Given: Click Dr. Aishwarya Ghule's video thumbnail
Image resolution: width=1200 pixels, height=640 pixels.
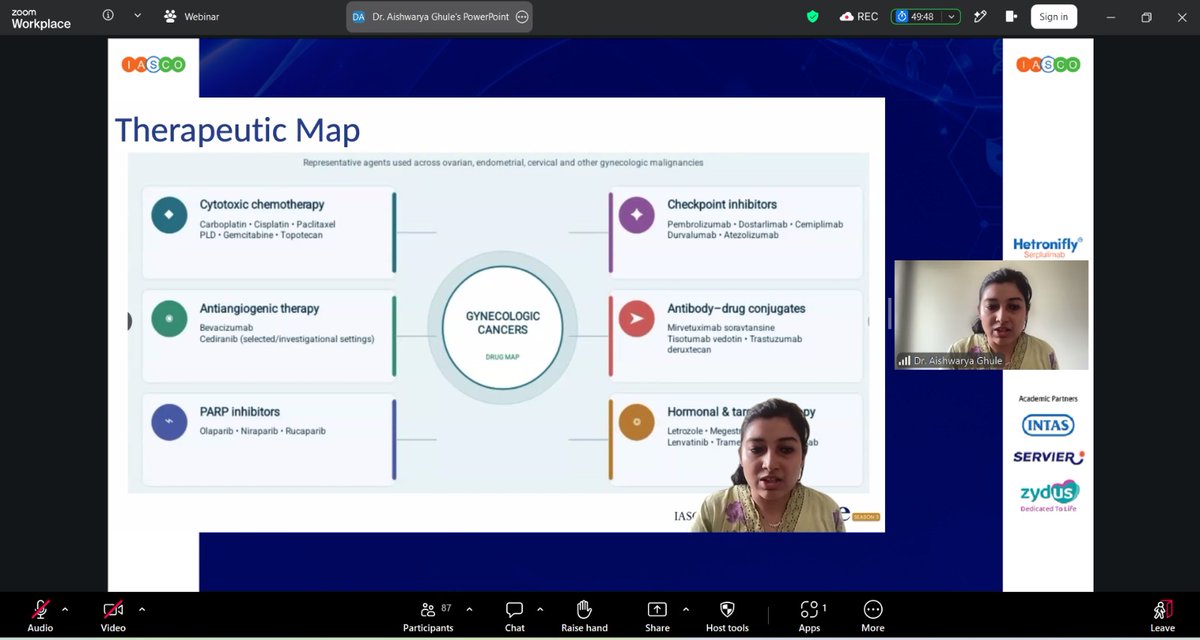Looking at the screenshot, I should click(x=991, y=315).
